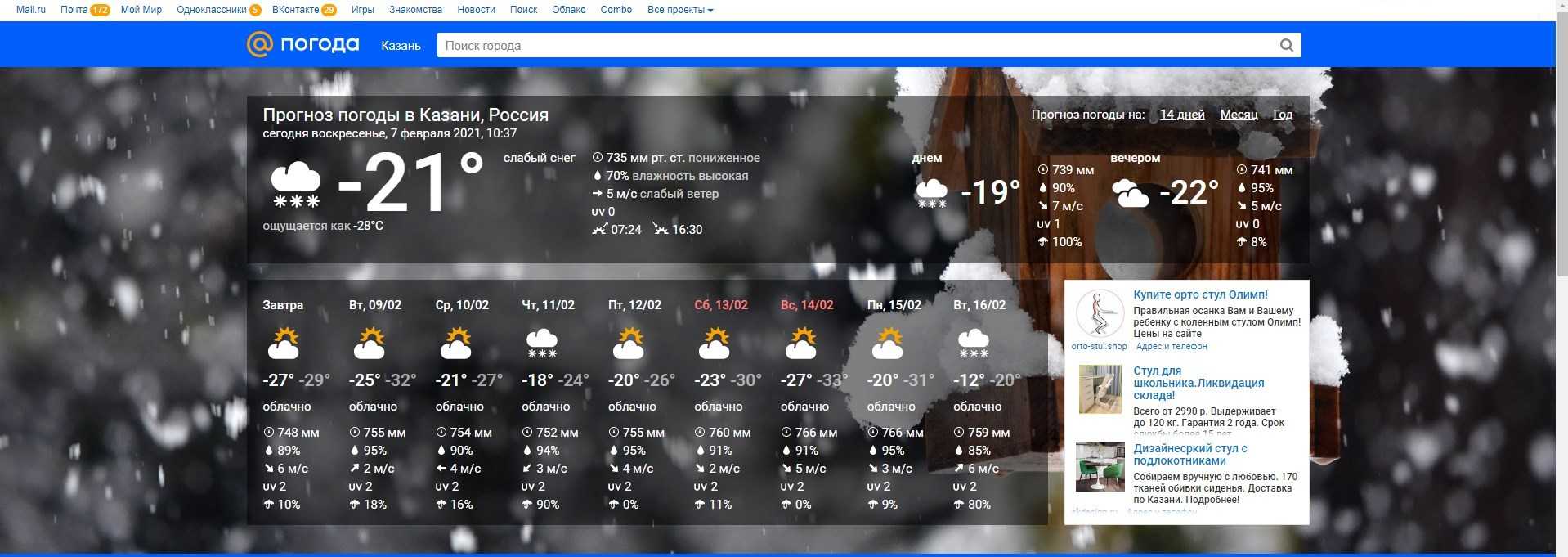Select Saturday 13/02 forecast day
This screenshot has height=557, width=1568.
pyautogui.click(x=720, y=305)
